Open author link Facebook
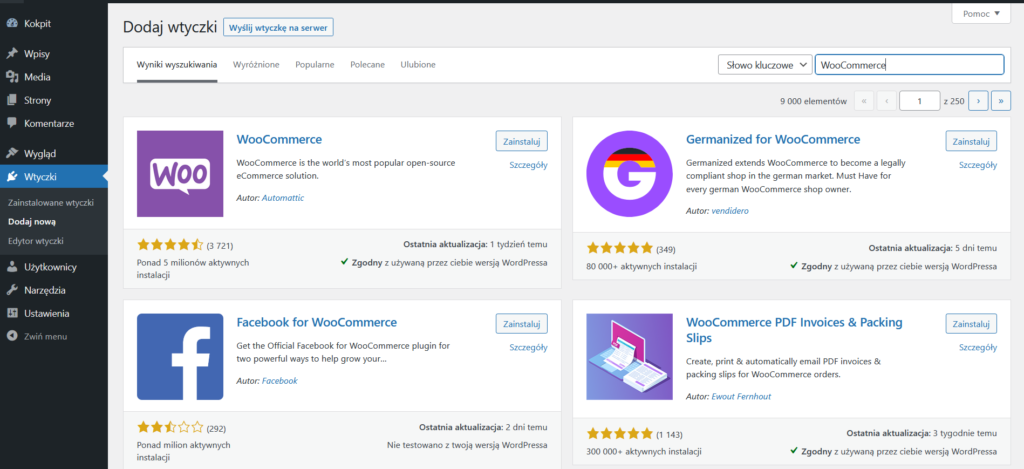 coord(280,380)
